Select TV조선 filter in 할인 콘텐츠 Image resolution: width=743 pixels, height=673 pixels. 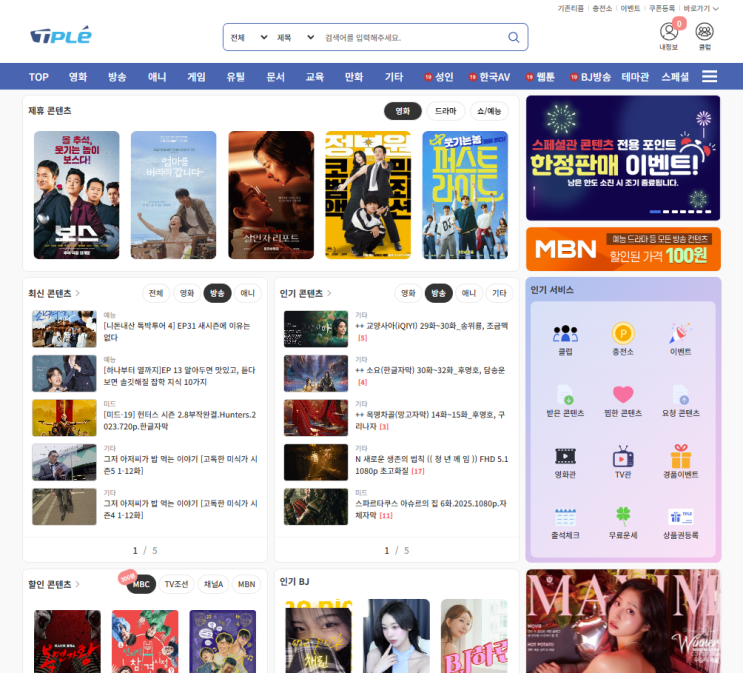tap(176, 584)
